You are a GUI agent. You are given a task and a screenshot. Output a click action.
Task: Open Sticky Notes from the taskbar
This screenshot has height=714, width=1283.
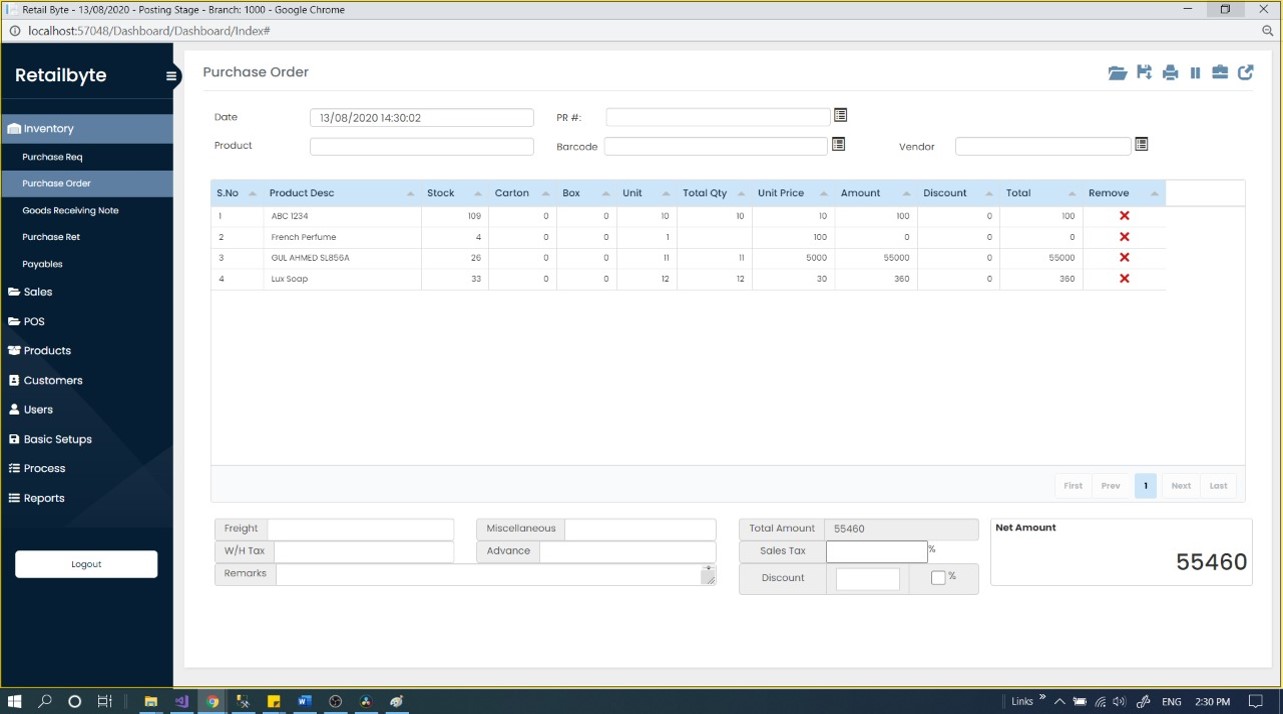click(x=273, y=702)
